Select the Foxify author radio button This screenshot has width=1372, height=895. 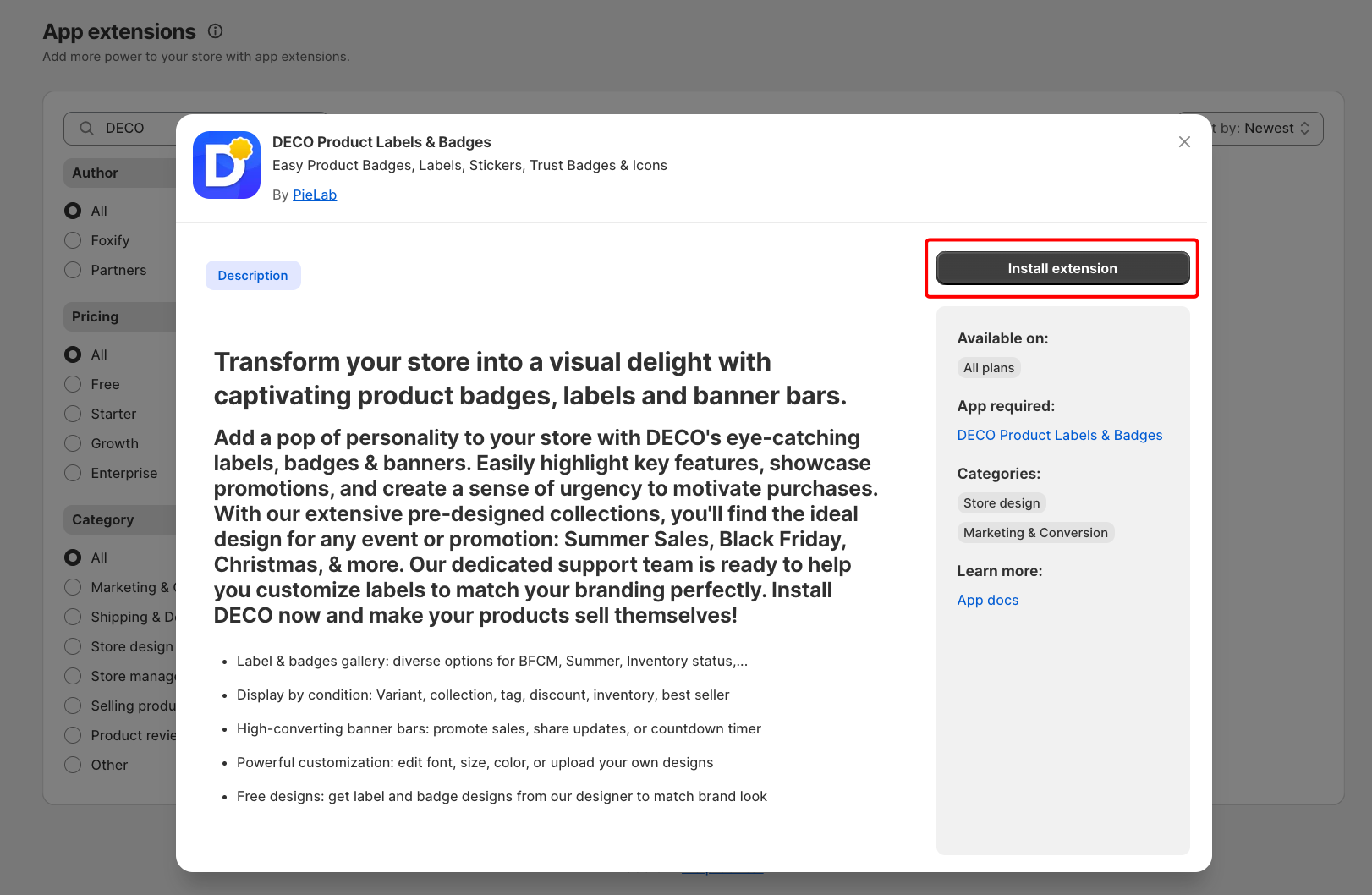click(x=74, y=240)
